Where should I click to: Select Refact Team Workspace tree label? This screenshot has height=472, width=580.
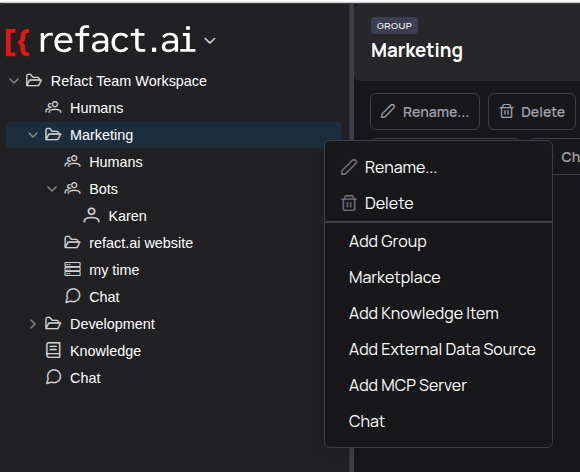[129, 81]
